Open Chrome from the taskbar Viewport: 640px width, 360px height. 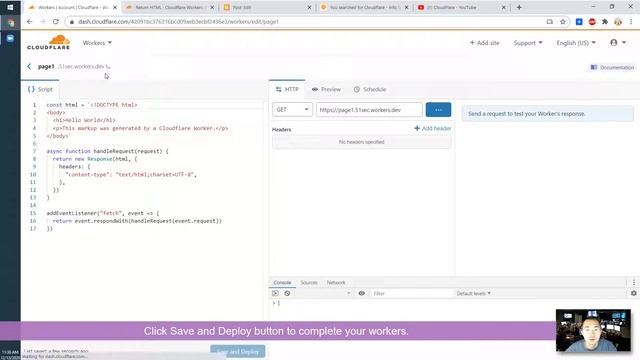click(10, 23)
